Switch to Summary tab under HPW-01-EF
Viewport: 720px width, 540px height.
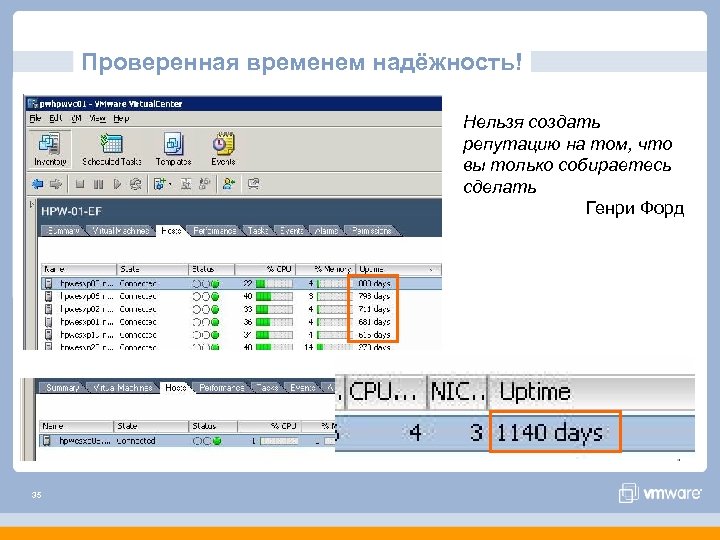63,231
